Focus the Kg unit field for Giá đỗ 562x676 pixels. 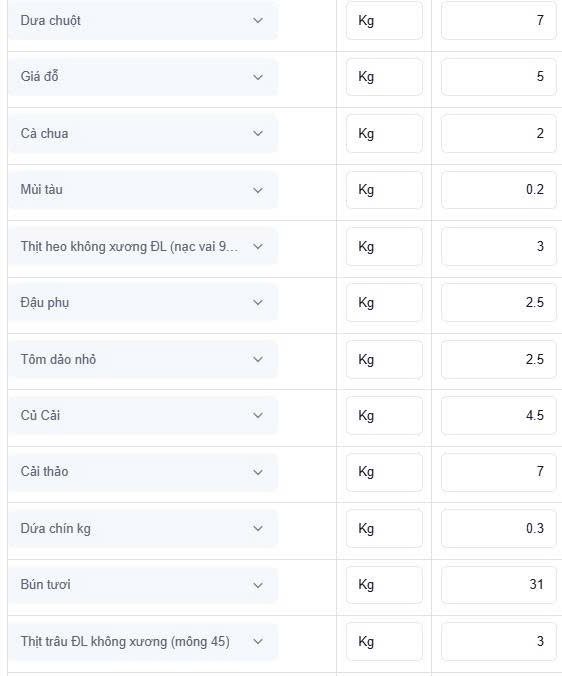point(384,77)
